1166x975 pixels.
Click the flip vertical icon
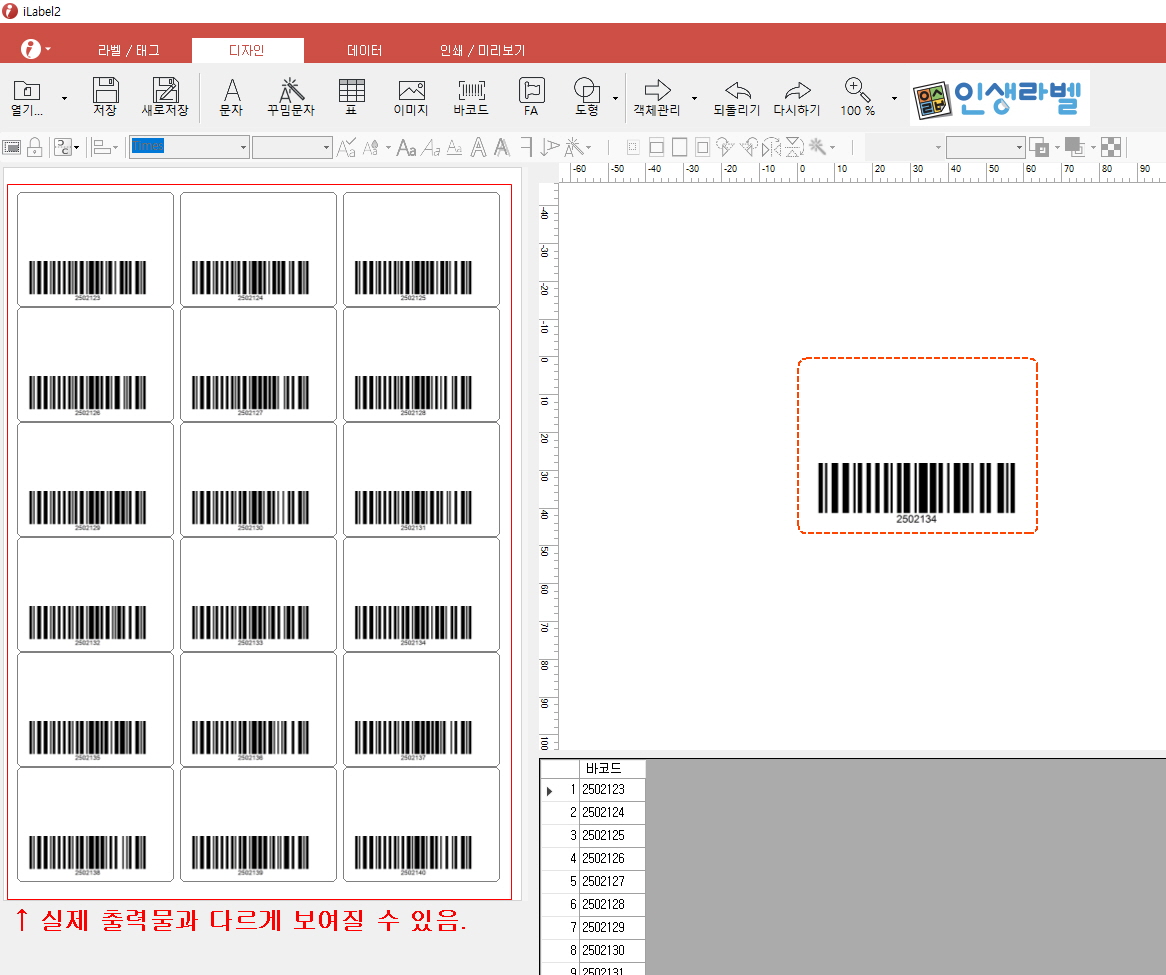coord(795,147)
